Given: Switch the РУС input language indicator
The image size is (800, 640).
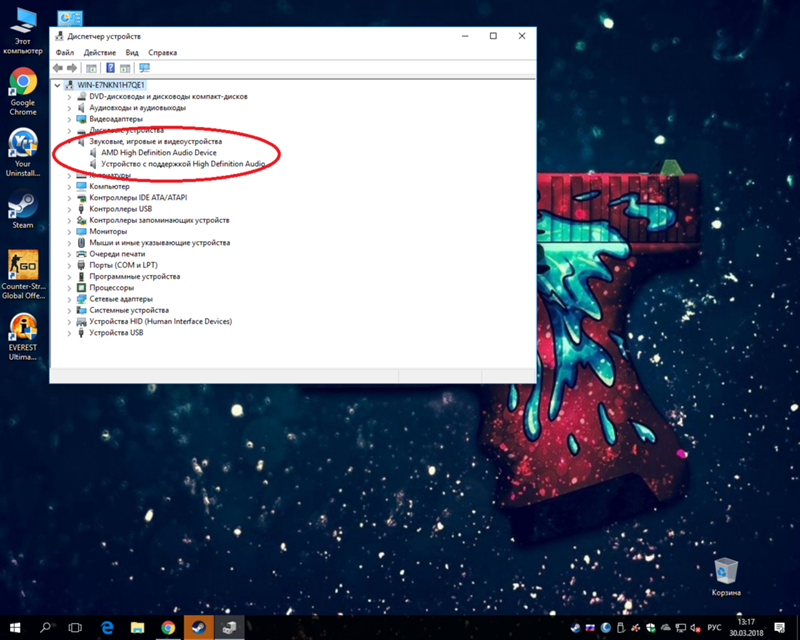Looking at the screenshot, I should [714, 628].
